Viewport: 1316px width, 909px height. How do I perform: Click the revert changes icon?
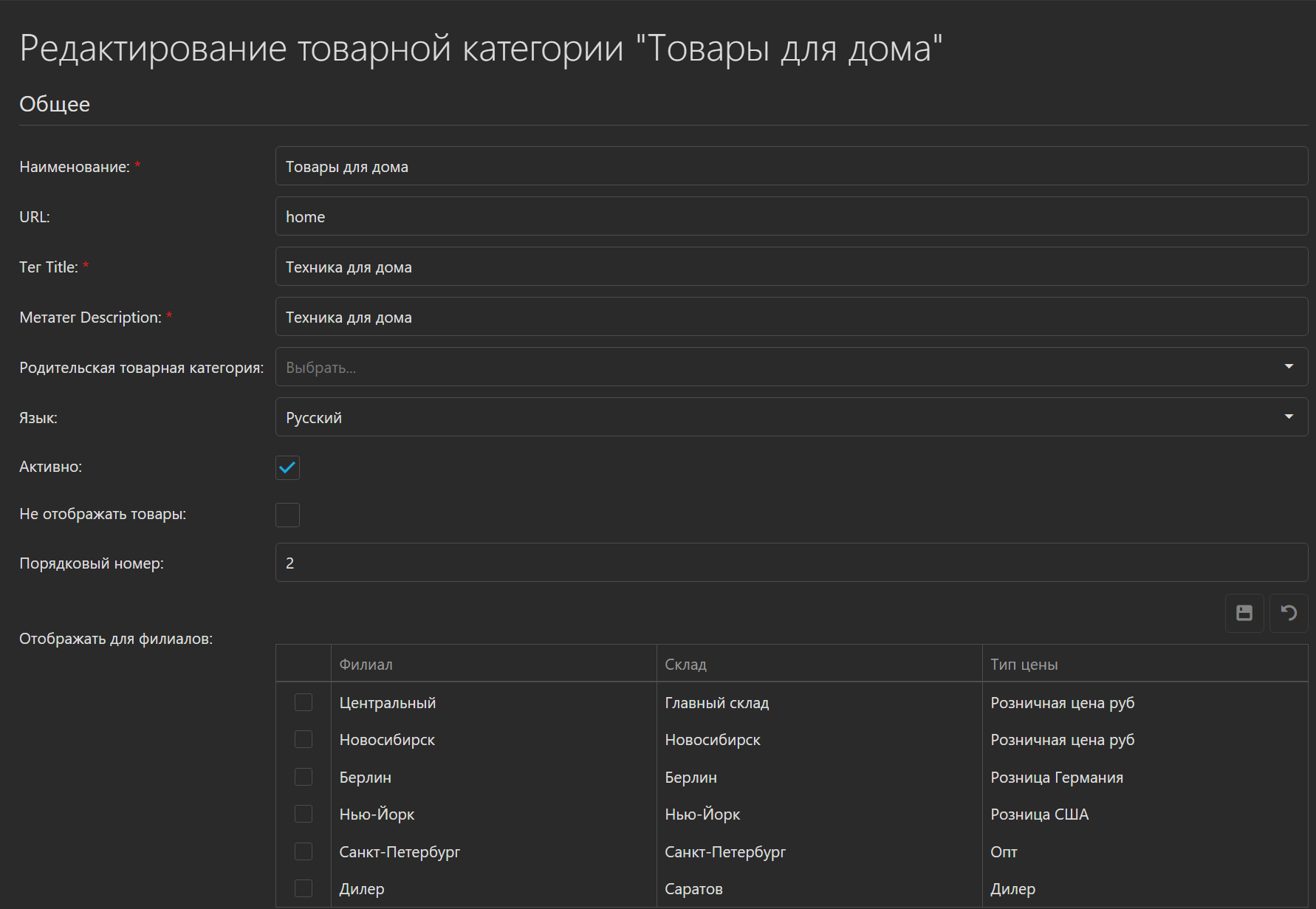(1288, 613)
